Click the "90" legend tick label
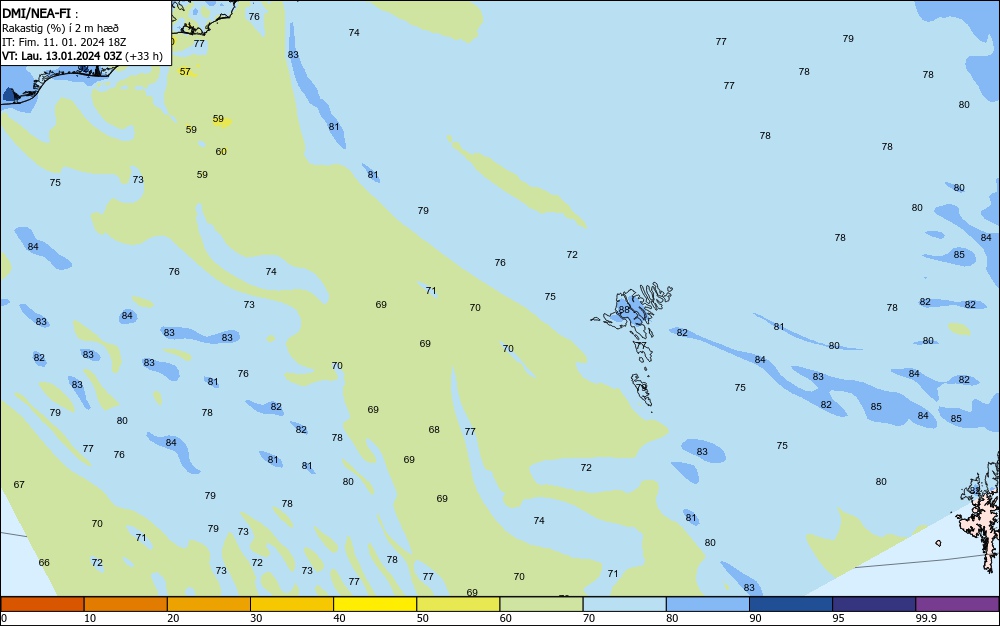Screen dimensions: 1000x626 [x=755, y=618]
